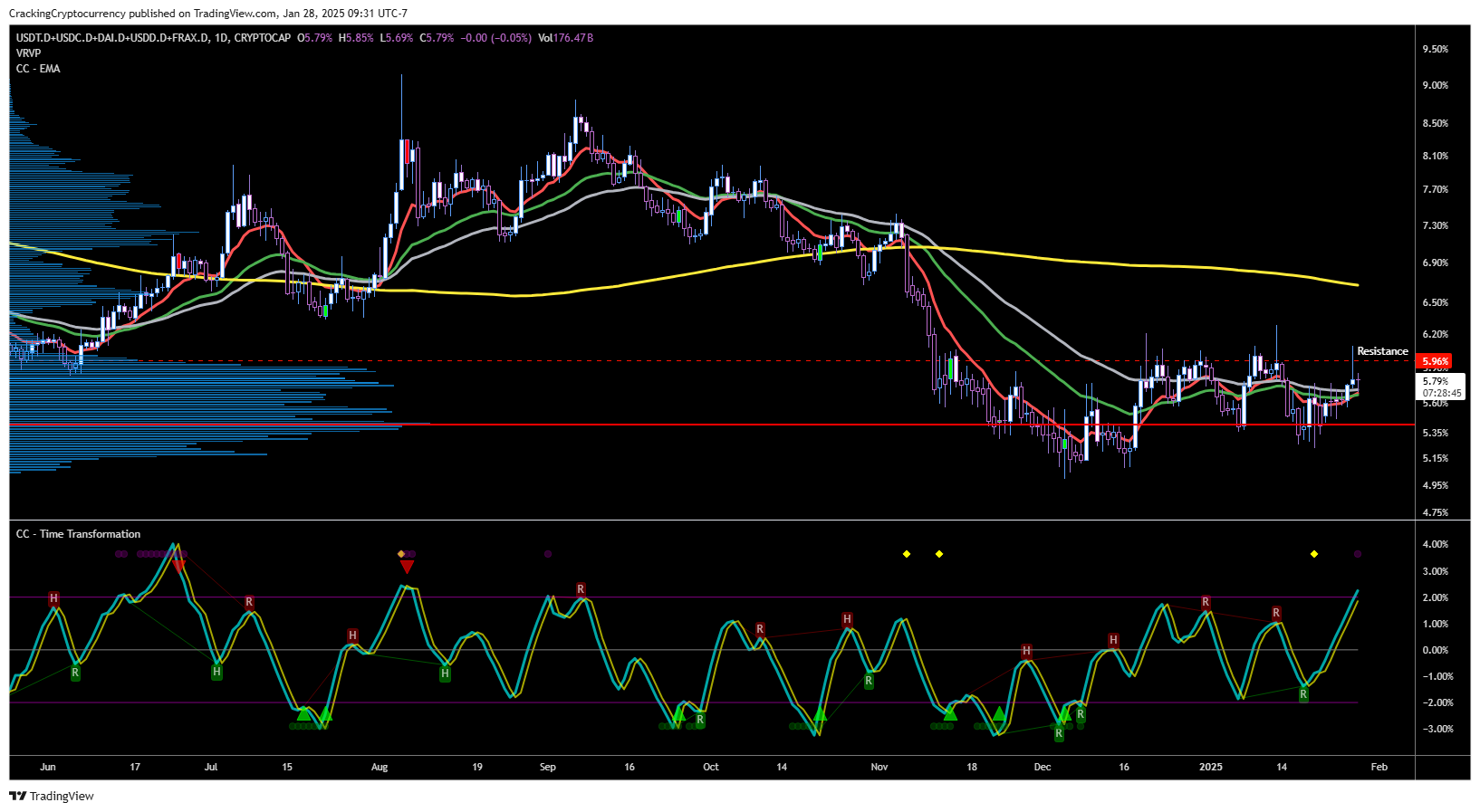Click the CC - Time Transformation pane title
The height and width of the screenshot is (812, 1480).
(x=78, y=534)
